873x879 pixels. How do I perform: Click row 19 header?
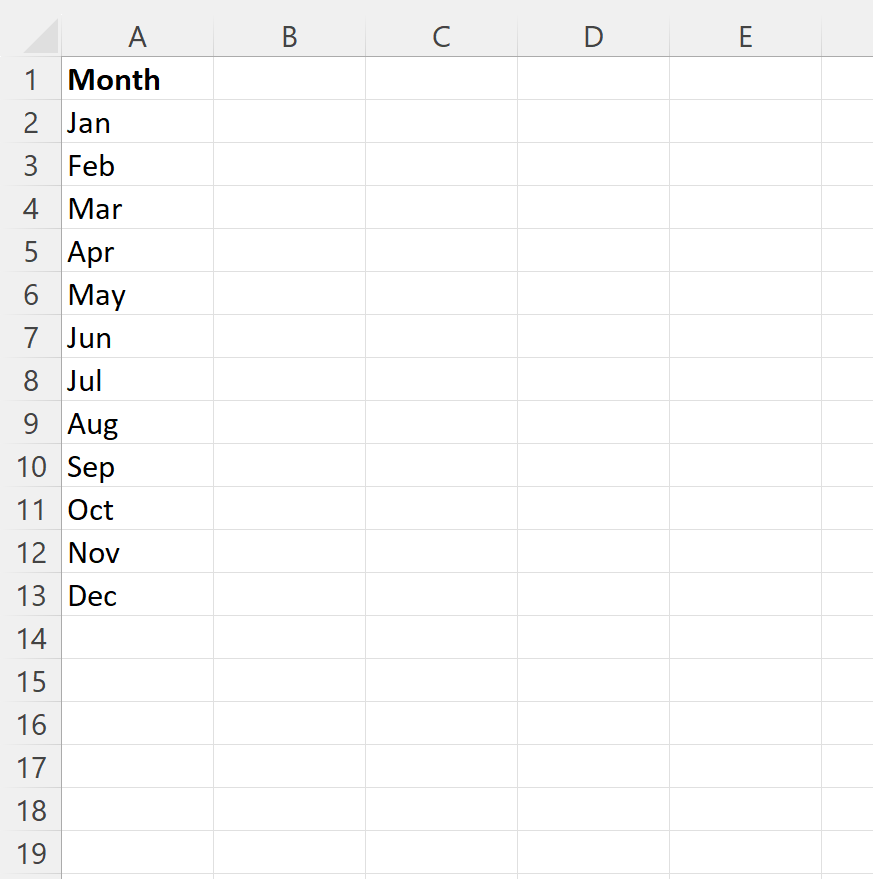(x=31, y=854)
